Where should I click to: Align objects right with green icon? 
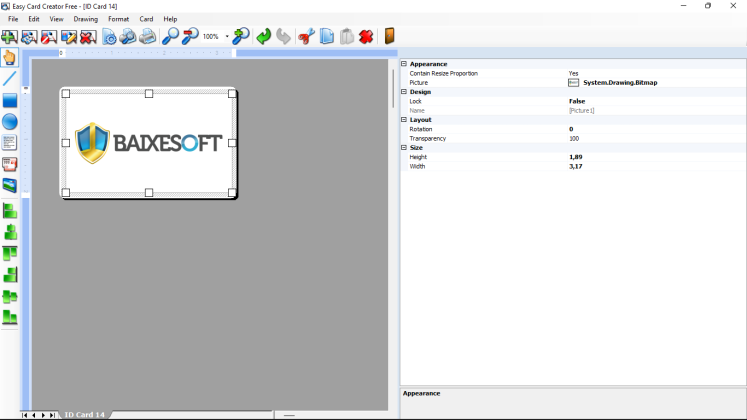tap(10, 275)
